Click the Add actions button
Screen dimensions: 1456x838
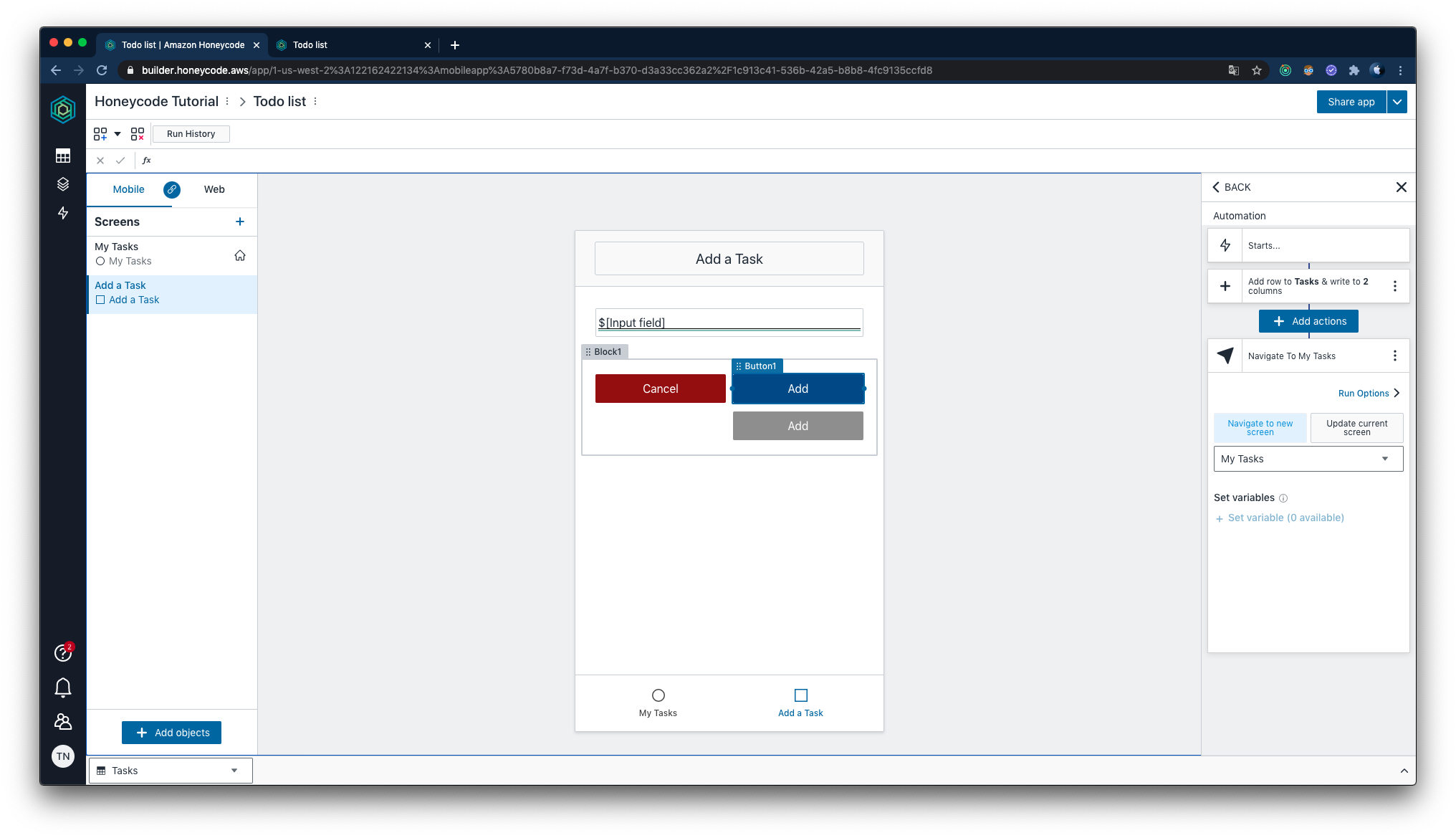(1308, 321)
